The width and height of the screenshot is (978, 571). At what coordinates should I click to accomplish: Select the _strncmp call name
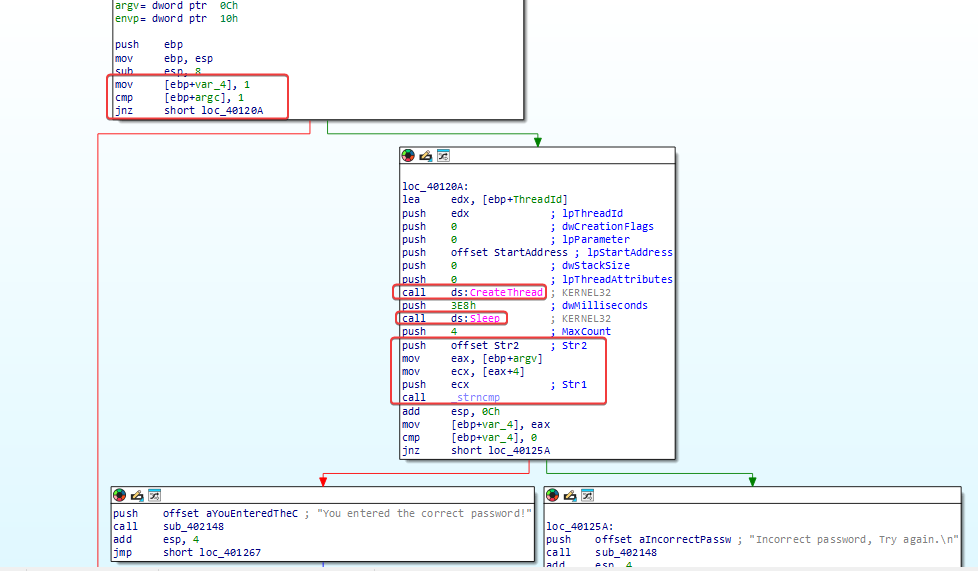(475, 398)
